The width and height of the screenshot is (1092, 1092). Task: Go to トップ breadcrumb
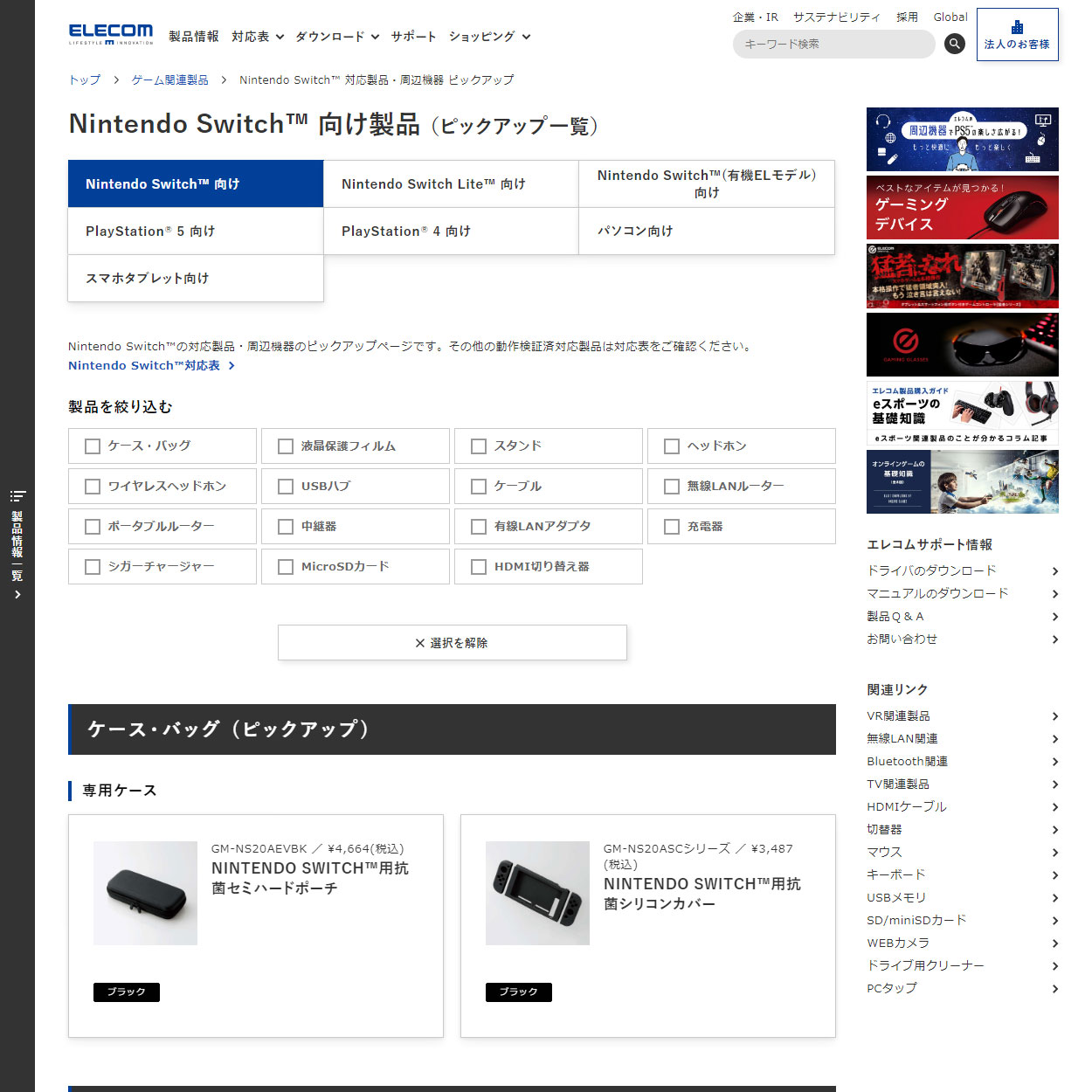(85, 80)
